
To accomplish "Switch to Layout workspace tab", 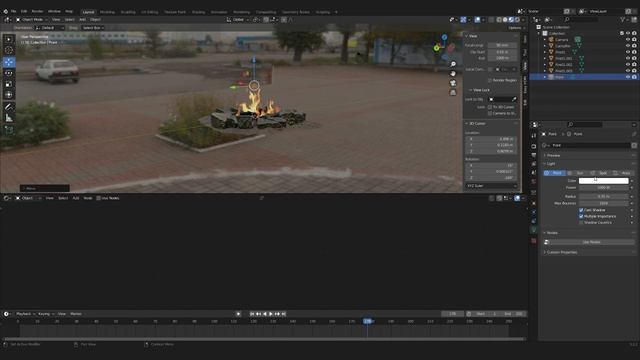I will click(x=88, y=12).
